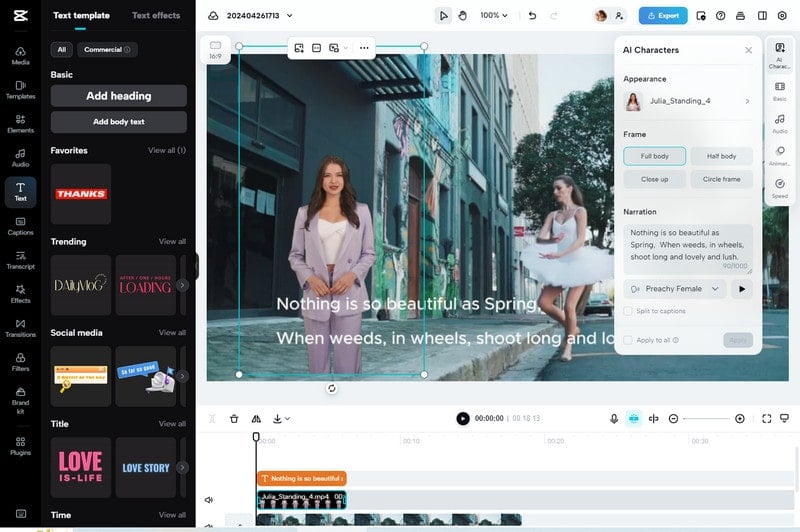This screenshot has height=532, width=800.
Task: Select the All filter chip
Action: click(x=62, y=49)
